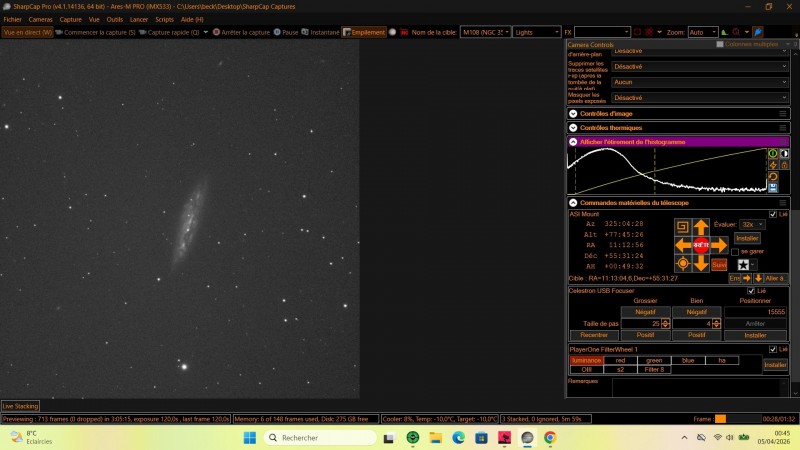800x450 pixels.
Task: Click the right arrow button beside Cible coordinates
Action: (746, 278)
